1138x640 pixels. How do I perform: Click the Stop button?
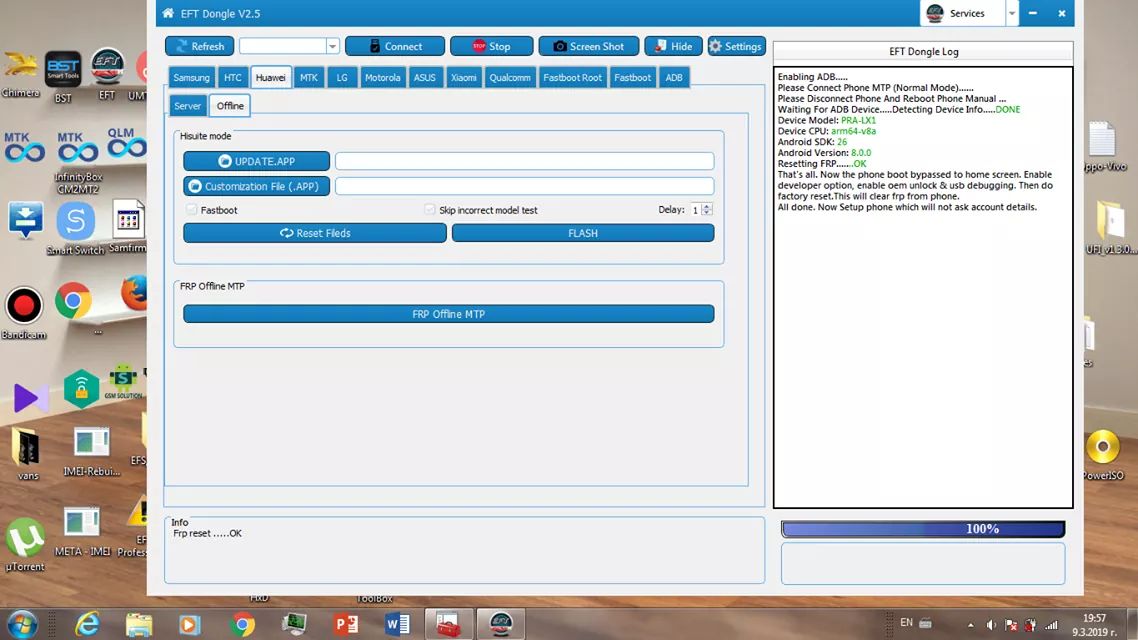(x=491, y=46)
